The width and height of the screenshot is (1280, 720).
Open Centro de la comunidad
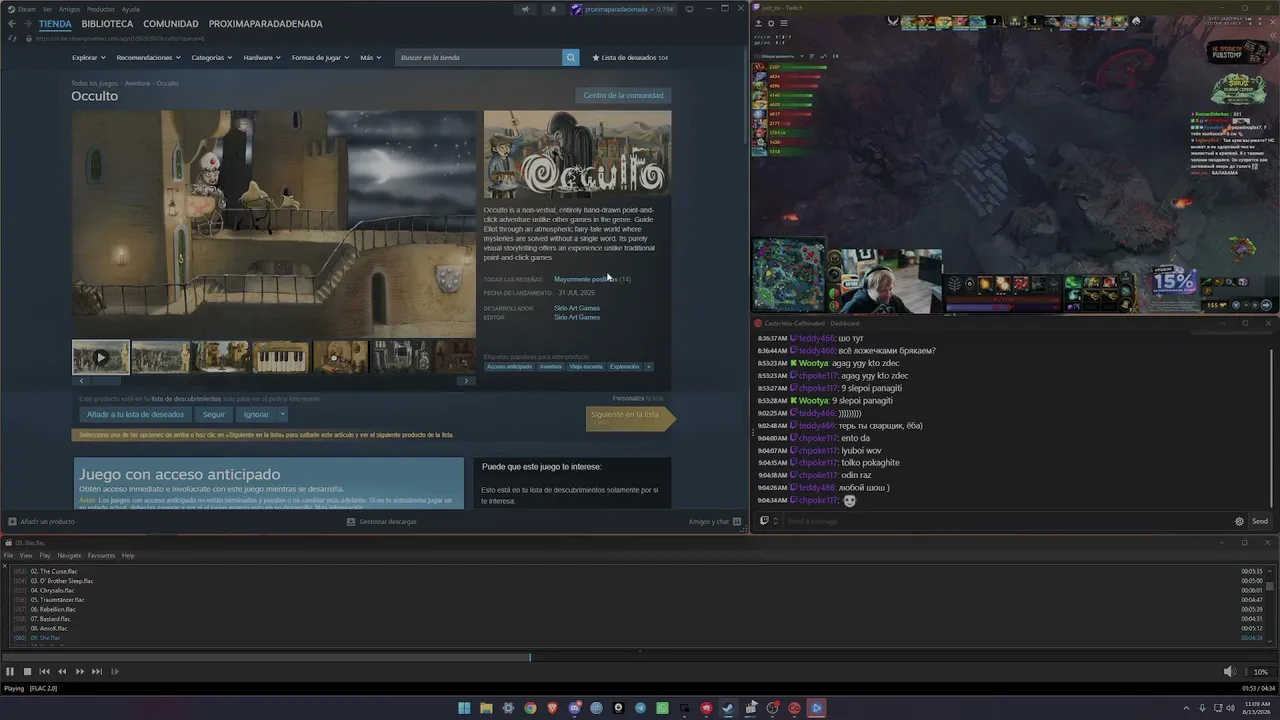pos(623,95)
